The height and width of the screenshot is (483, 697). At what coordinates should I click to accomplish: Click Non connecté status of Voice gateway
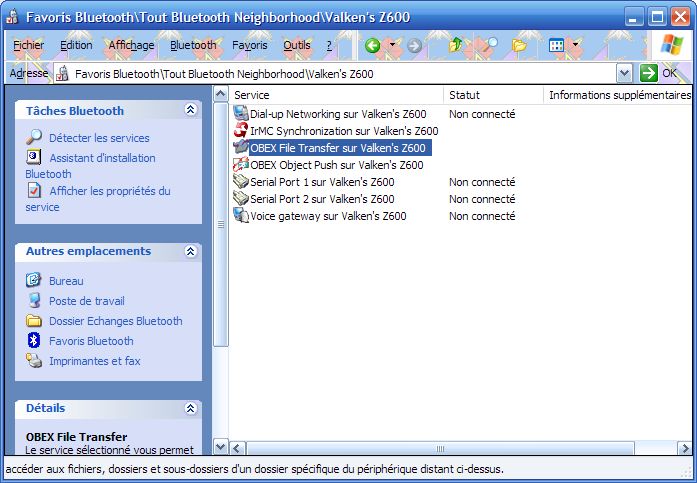(x=482, y=216)
